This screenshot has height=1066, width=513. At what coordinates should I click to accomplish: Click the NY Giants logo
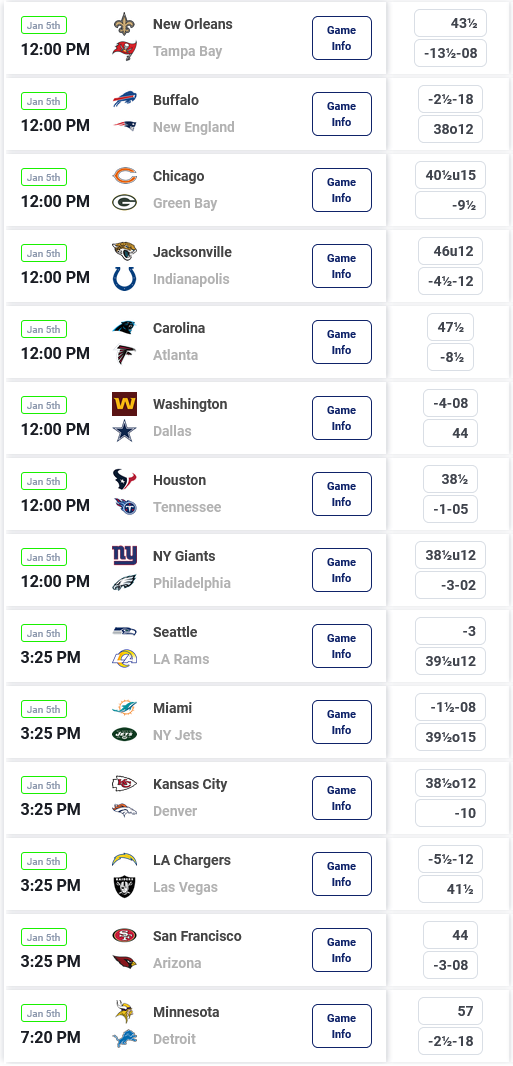click(x=124, y=556)
